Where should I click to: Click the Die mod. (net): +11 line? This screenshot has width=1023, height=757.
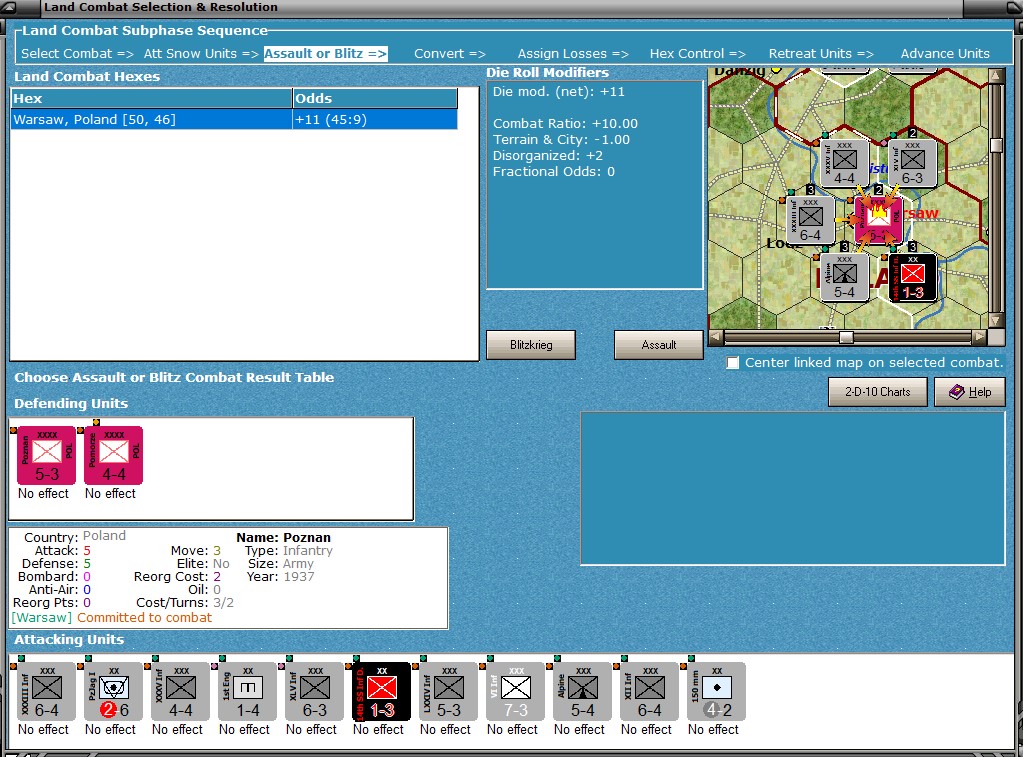558,92
